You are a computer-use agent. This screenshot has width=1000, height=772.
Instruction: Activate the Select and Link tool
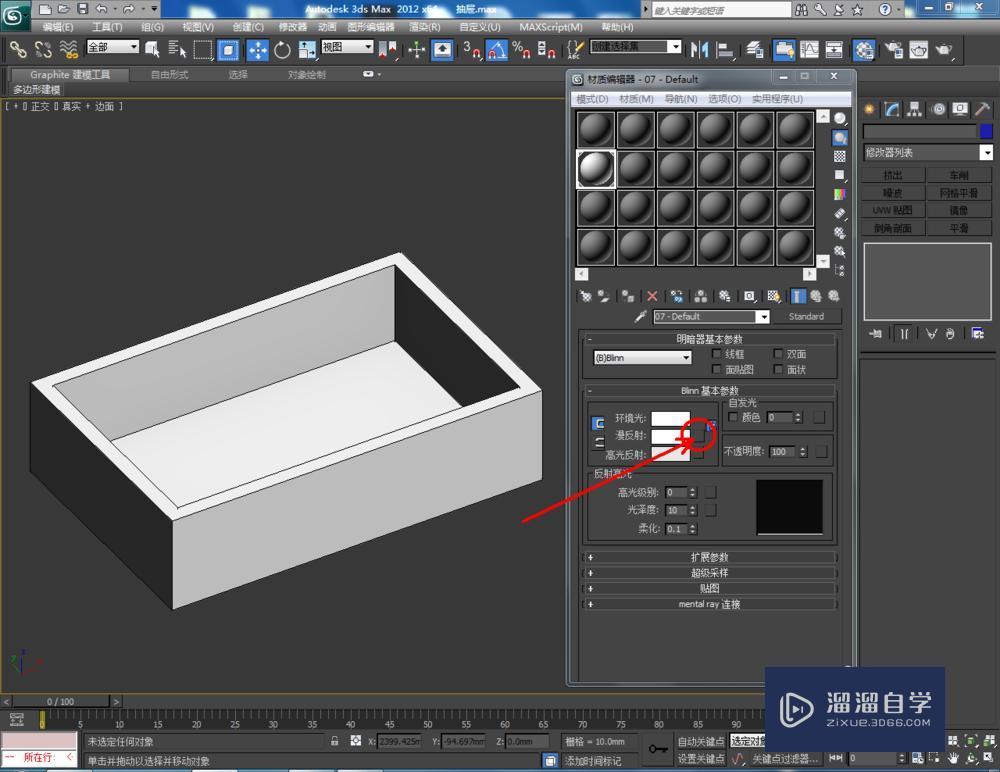tap(18, 50)
